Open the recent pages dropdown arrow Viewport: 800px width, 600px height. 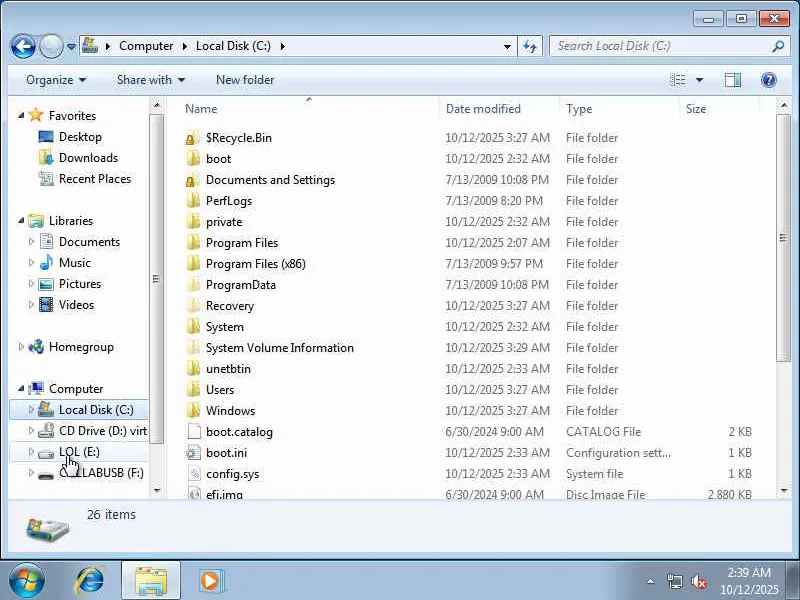coord(71,46)
